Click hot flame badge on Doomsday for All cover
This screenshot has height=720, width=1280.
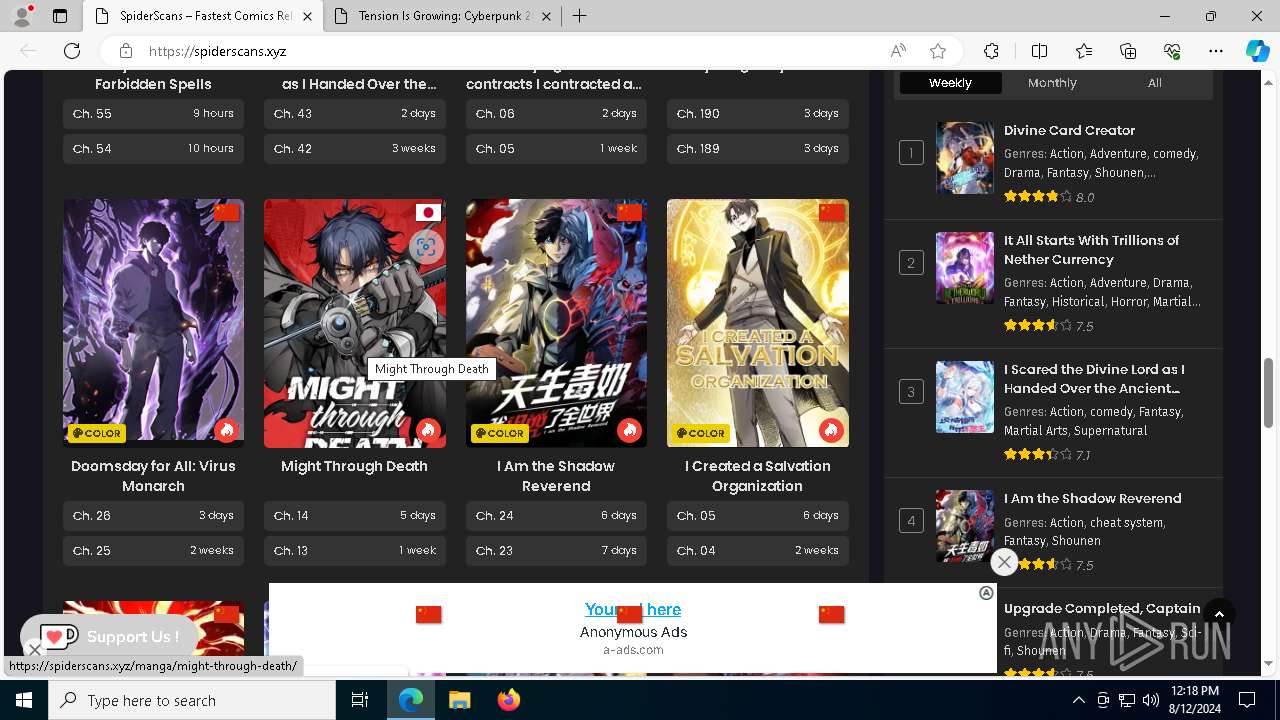coord(227,430)
